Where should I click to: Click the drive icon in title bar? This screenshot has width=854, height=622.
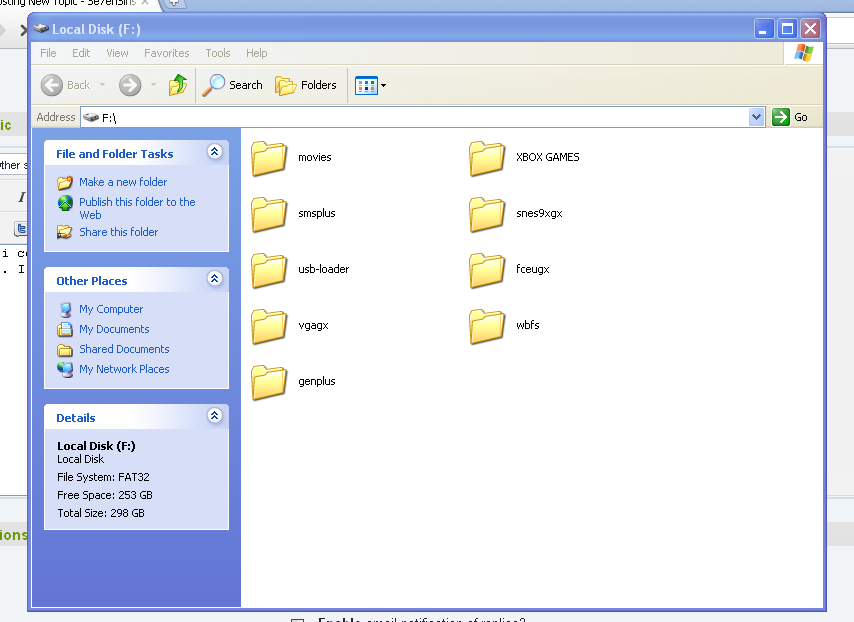pos(41,28)
